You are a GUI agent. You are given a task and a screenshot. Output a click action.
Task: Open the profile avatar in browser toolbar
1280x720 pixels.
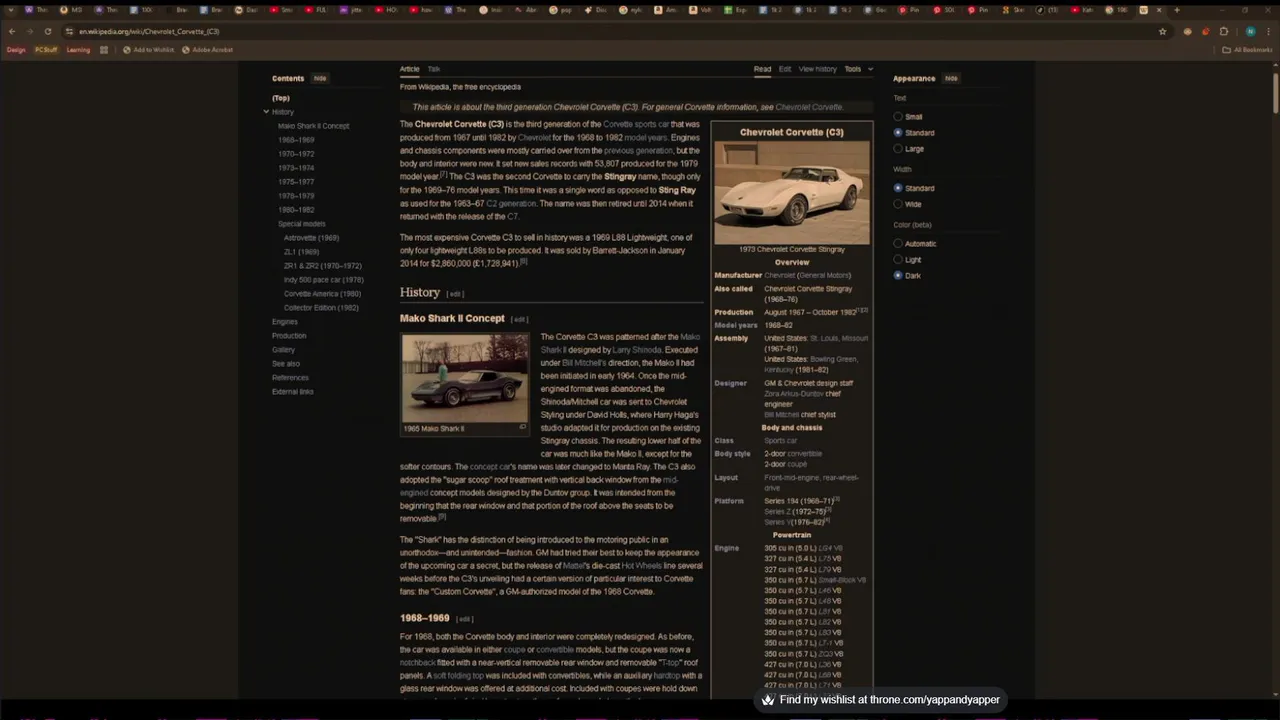pyautogui.click(x=1250, y=31)
